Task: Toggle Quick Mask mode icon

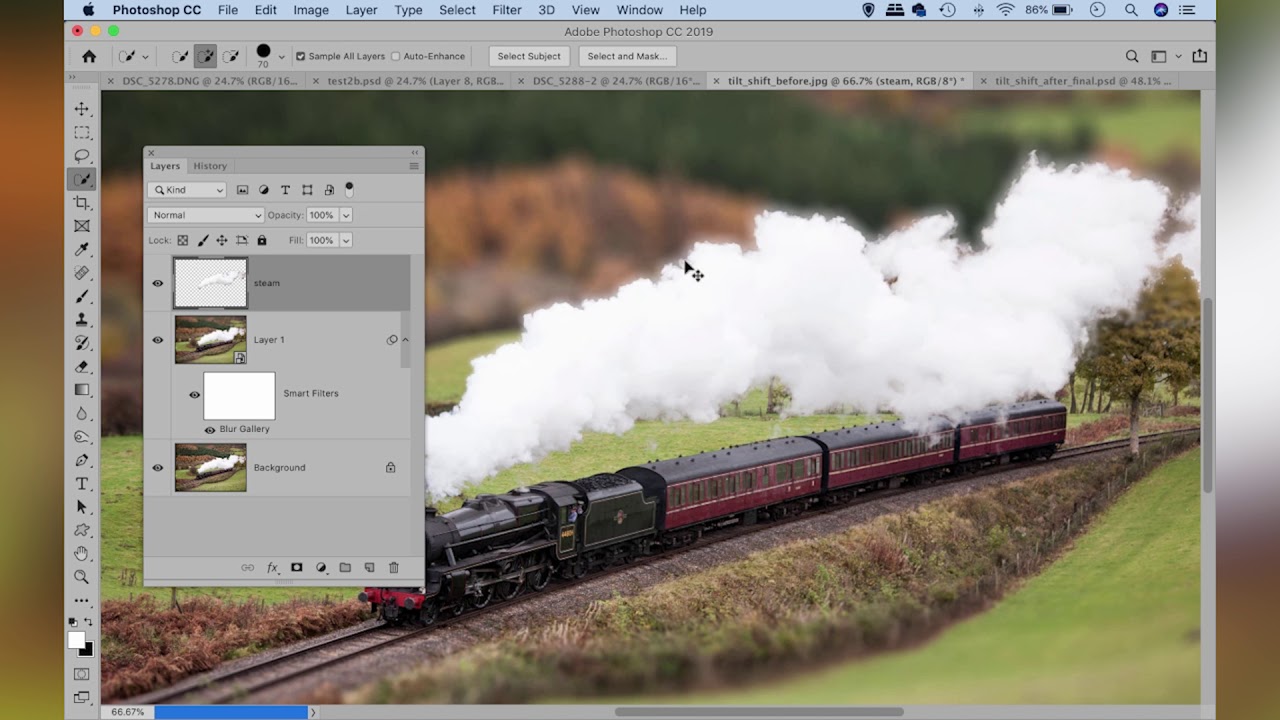Action: (x=82, y=674)
